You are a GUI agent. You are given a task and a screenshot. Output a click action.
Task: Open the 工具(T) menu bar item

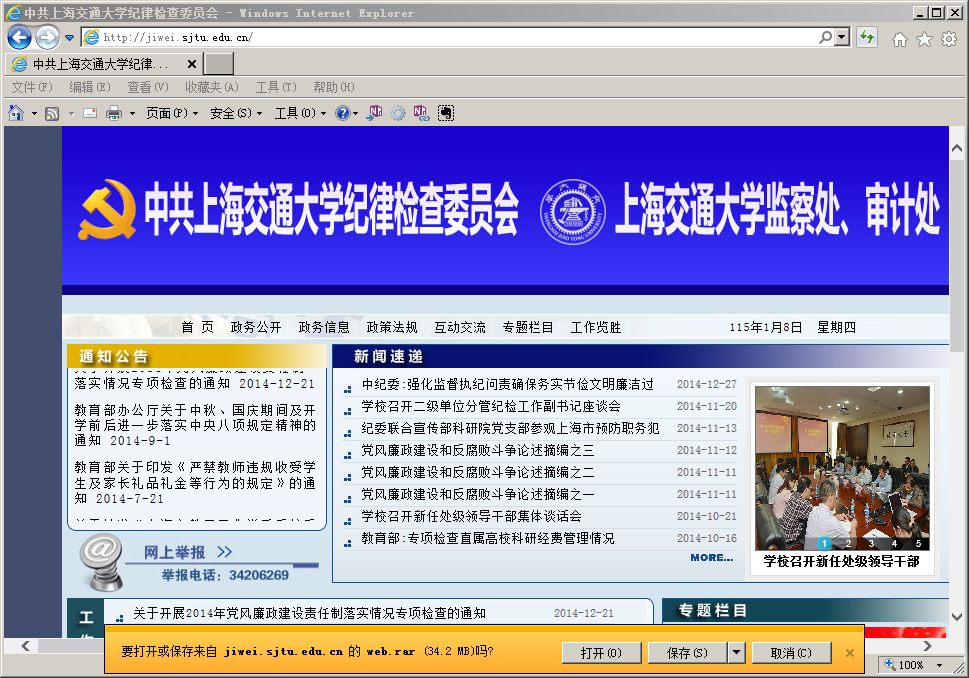[x=276, y=87]
